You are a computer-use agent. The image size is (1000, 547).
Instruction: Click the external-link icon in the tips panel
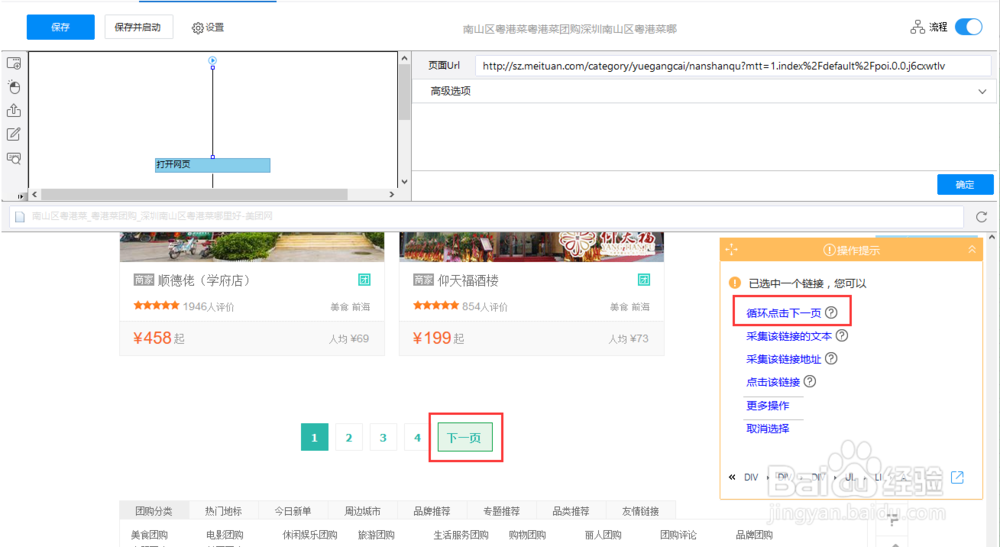pos(957,477)
